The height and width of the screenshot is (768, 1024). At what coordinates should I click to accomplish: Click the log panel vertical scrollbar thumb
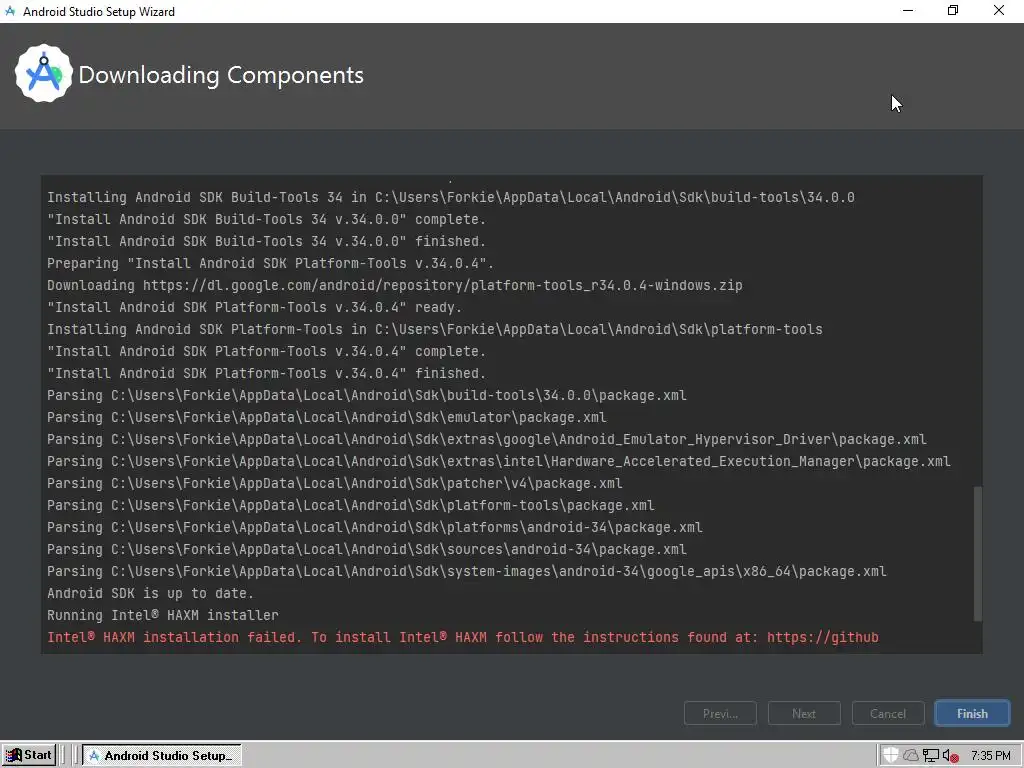pos(978,554)
